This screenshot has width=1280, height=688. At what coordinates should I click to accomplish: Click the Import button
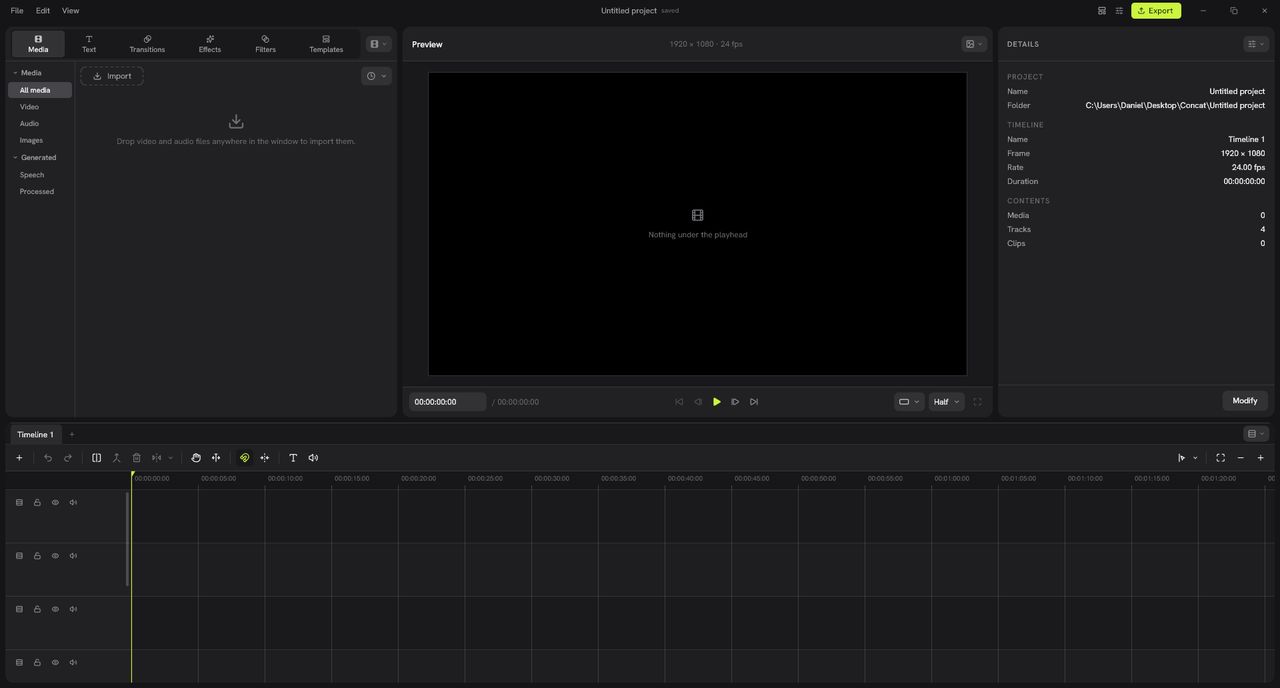pyautogui.click(x=112, y=76)
